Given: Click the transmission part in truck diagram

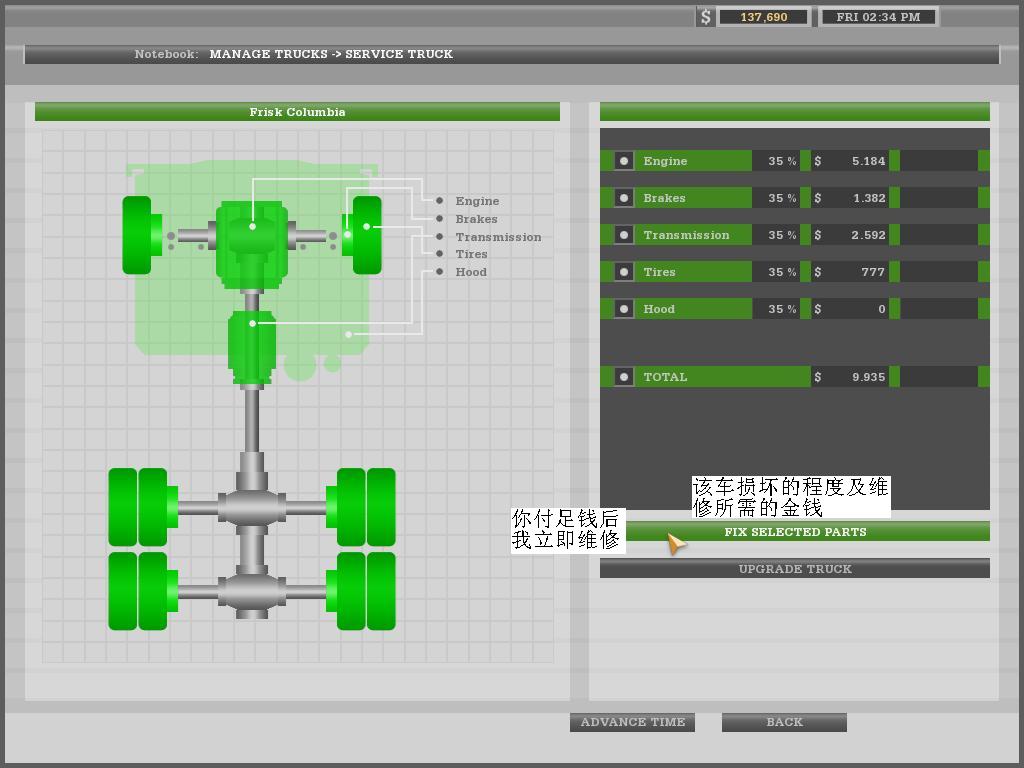Looking at the screenshot, I should click(x=251, y=346).
